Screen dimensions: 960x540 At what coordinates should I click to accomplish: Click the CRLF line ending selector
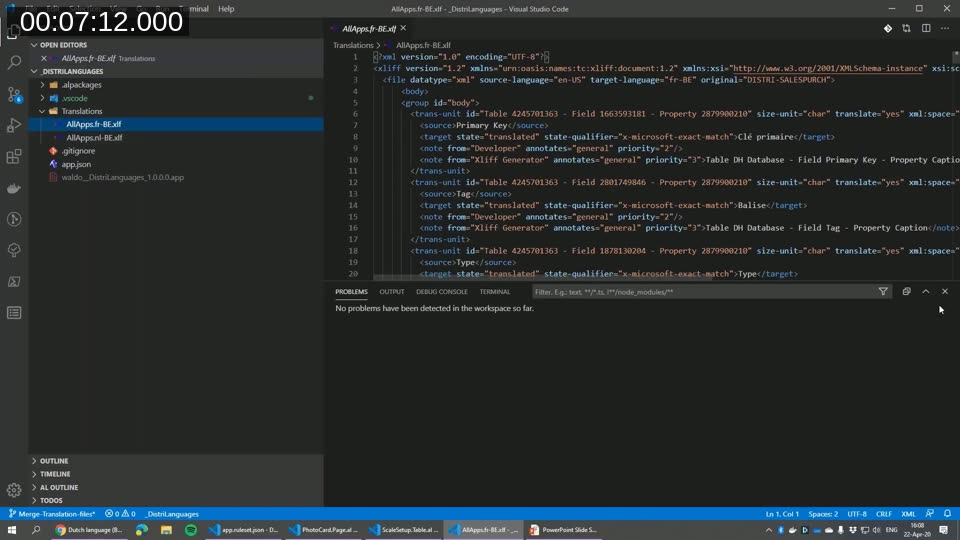(x=883, y=514)
